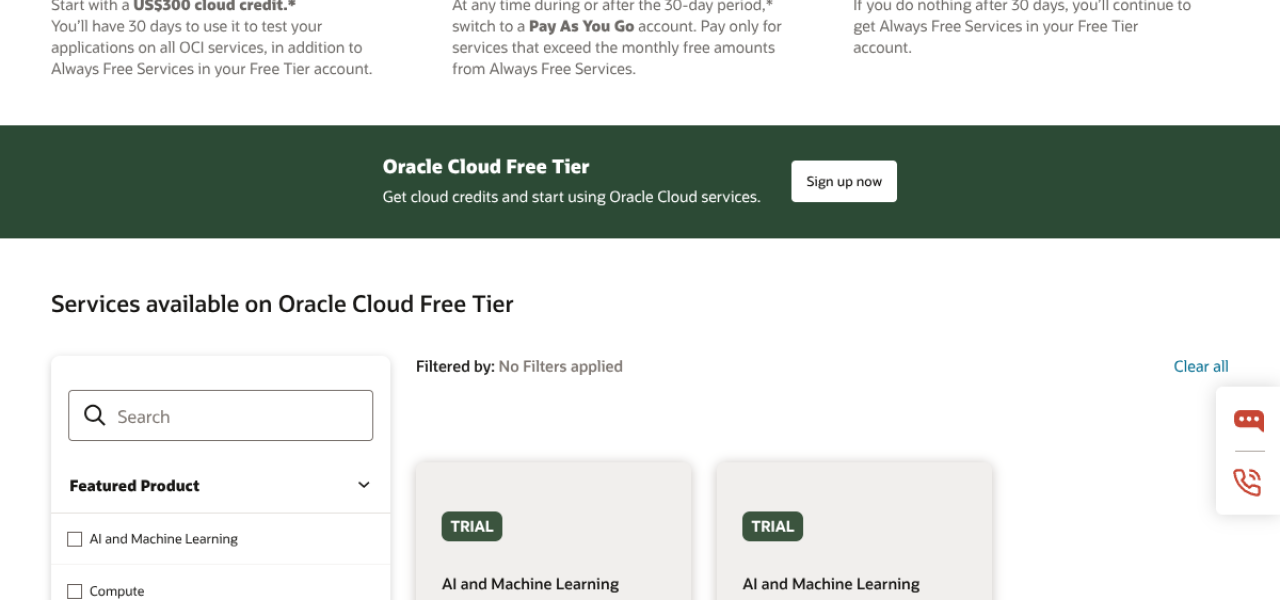Viewport: 1280px width, 600px height.
Task: Click the 'Filtered by: No Filters applied' text
Action: tap(519, 366)
